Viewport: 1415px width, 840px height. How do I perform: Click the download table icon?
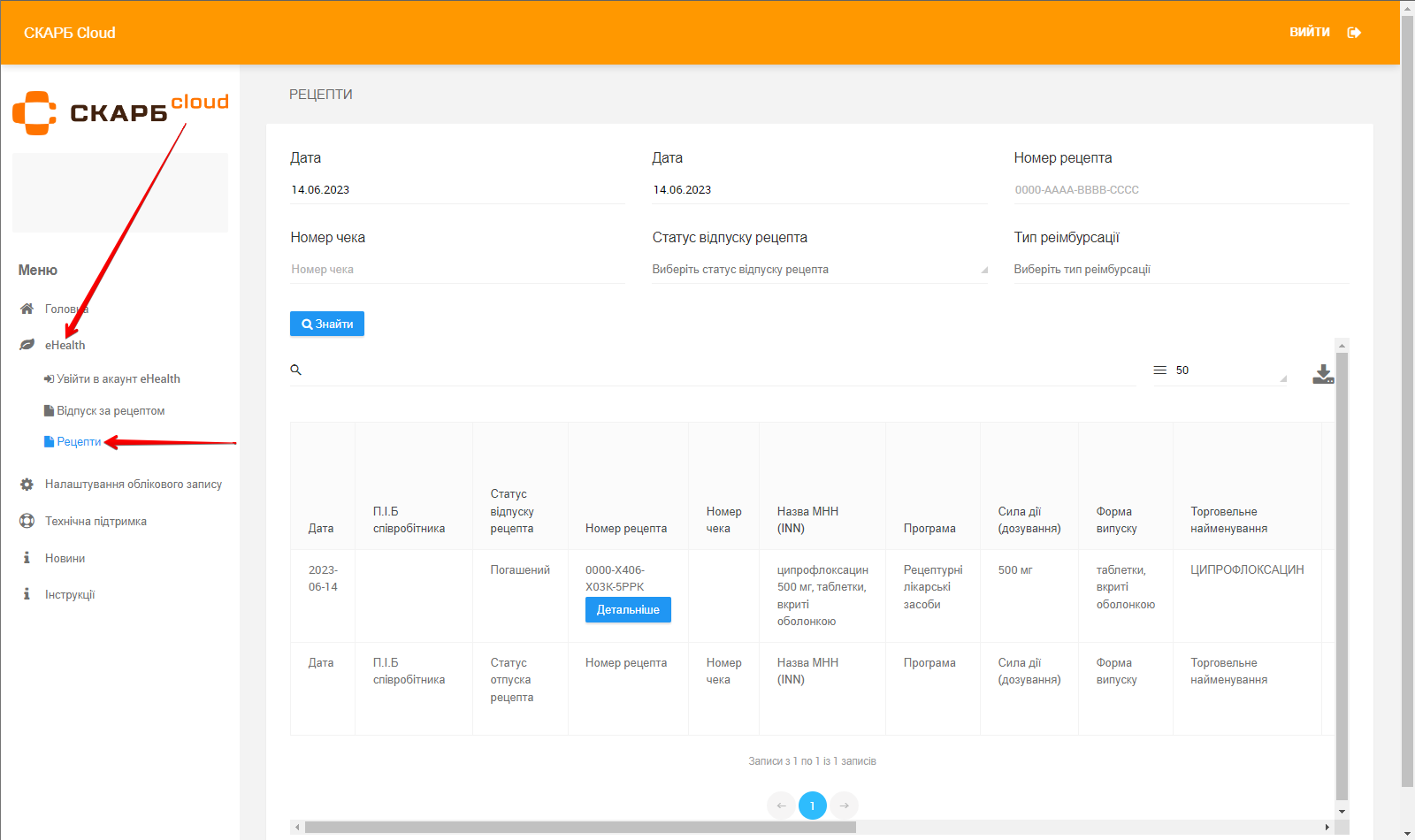(1323, 374)
